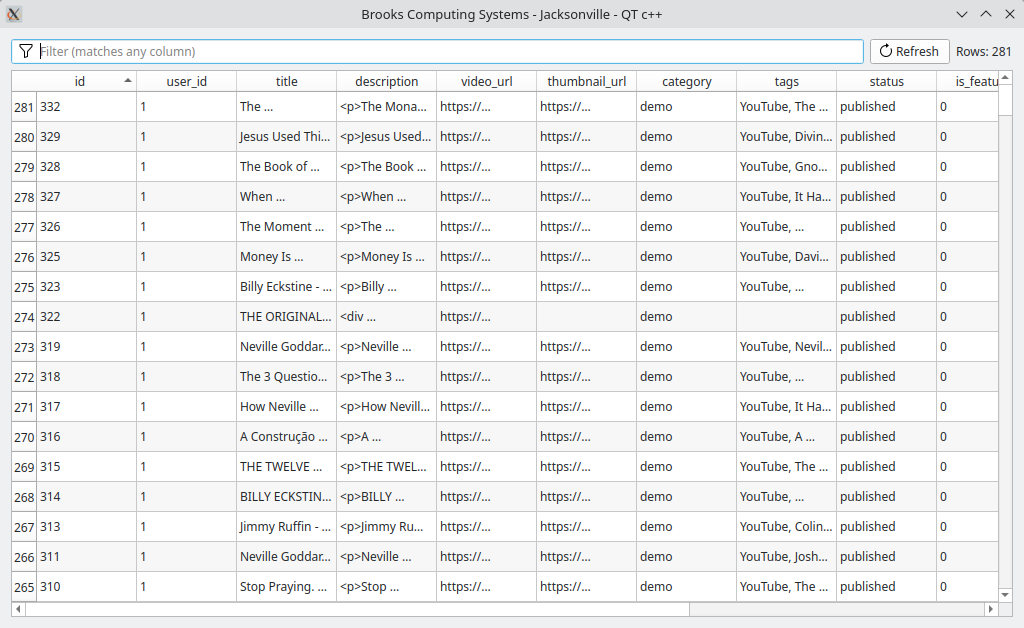Select the 'Billy Eckstine -' title cell

pyautogui.click(x=286, y=287)
